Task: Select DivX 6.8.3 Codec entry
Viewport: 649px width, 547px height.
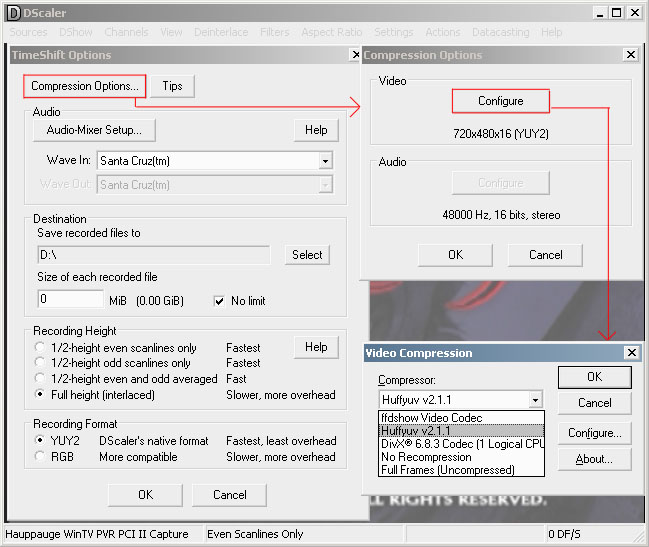Action: [x=461, y=444]
